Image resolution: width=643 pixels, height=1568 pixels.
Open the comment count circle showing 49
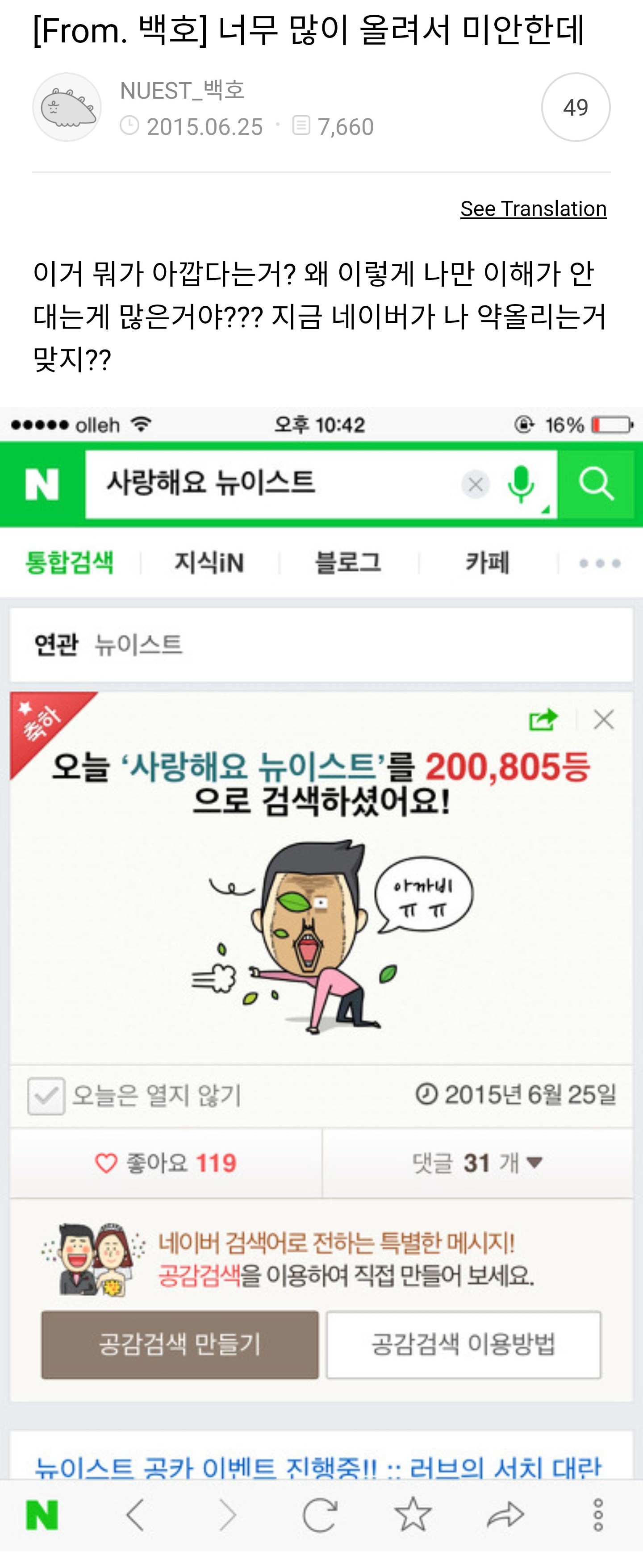[576, 107]
